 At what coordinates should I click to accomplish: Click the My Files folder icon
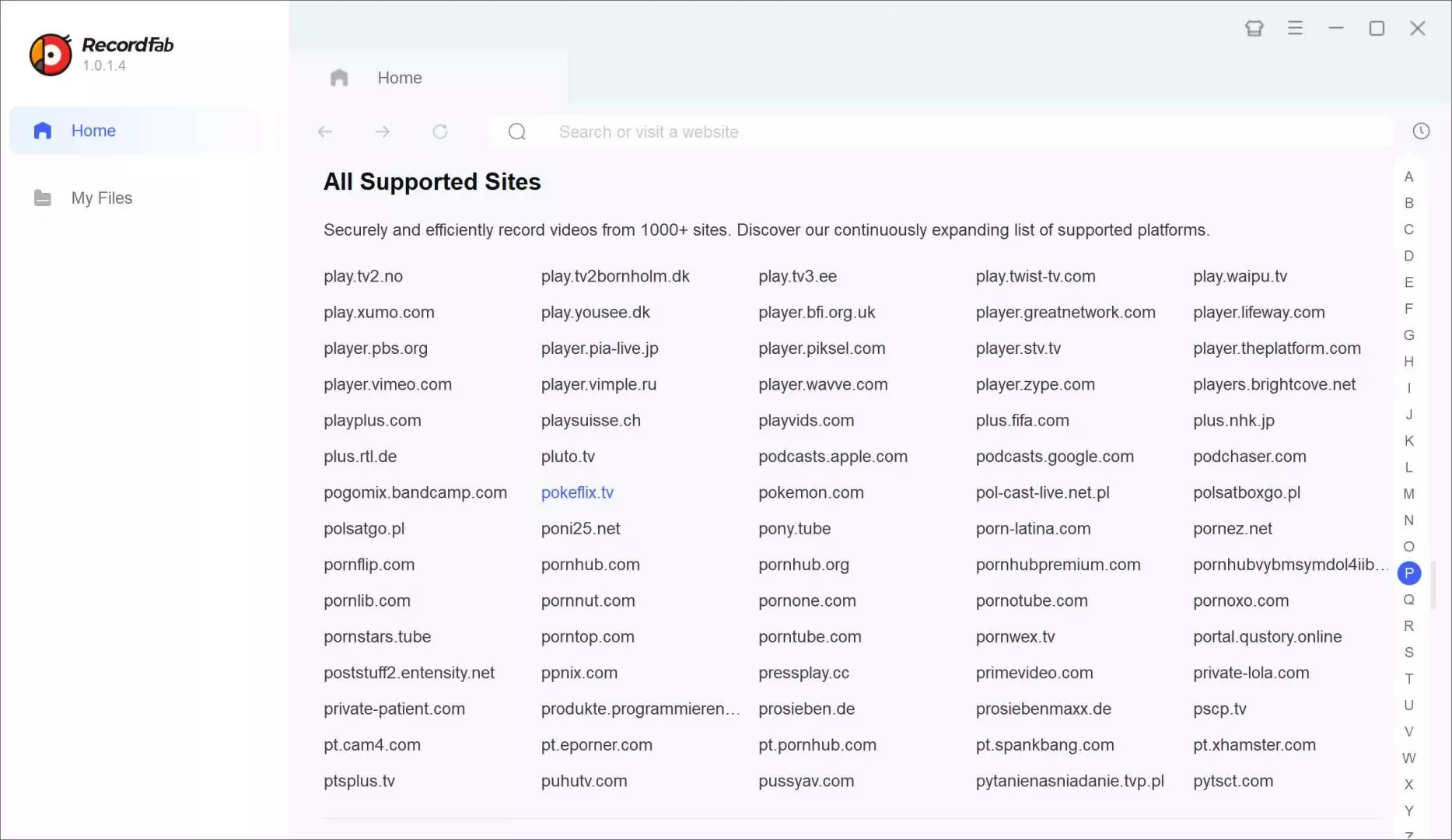(43, 198)
